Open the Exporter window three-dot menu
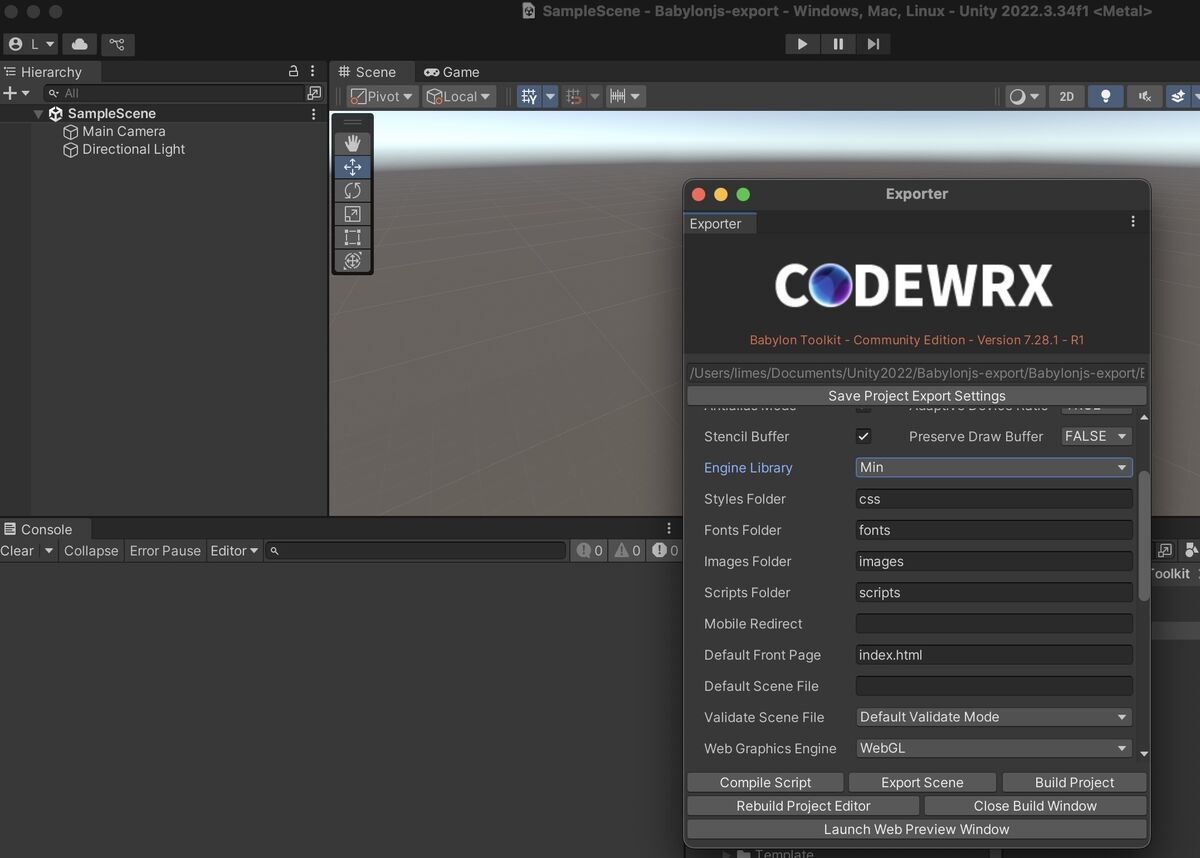1200x858 pixels. 1133,222
